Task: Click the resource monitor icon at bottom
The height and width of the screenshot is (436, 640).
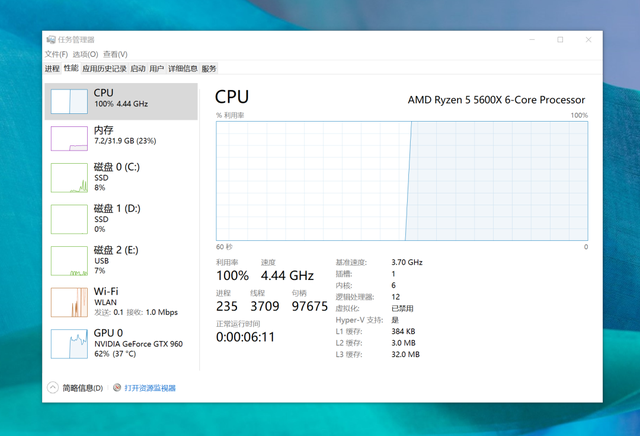Action: click(117, 387)
